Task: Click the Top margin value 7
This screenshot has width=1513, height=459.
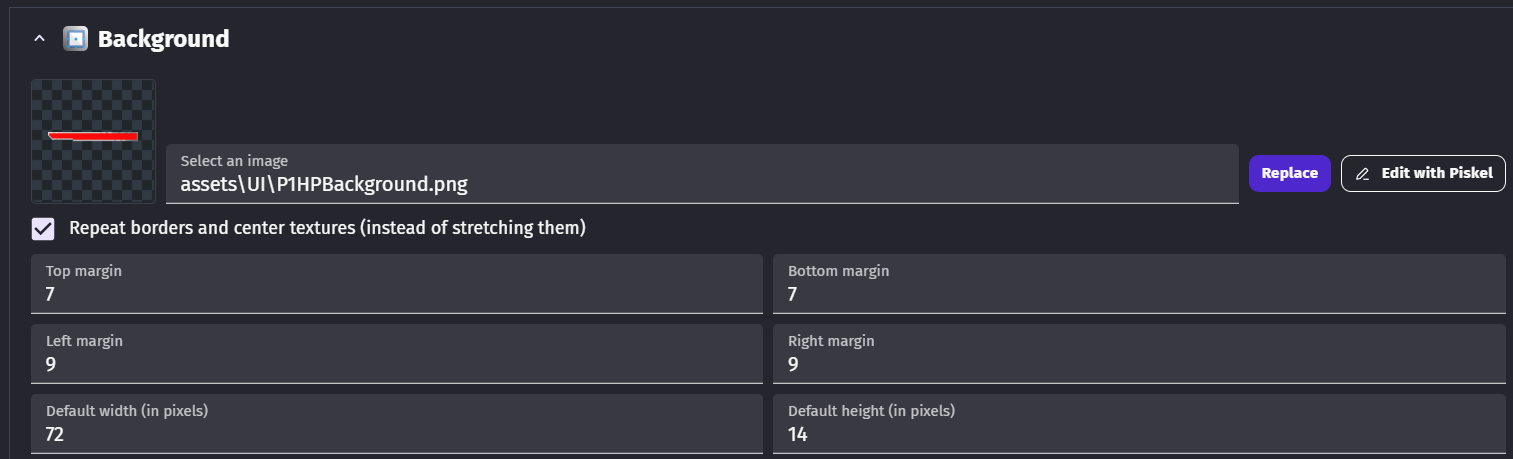Action: [x=51, y=295]
